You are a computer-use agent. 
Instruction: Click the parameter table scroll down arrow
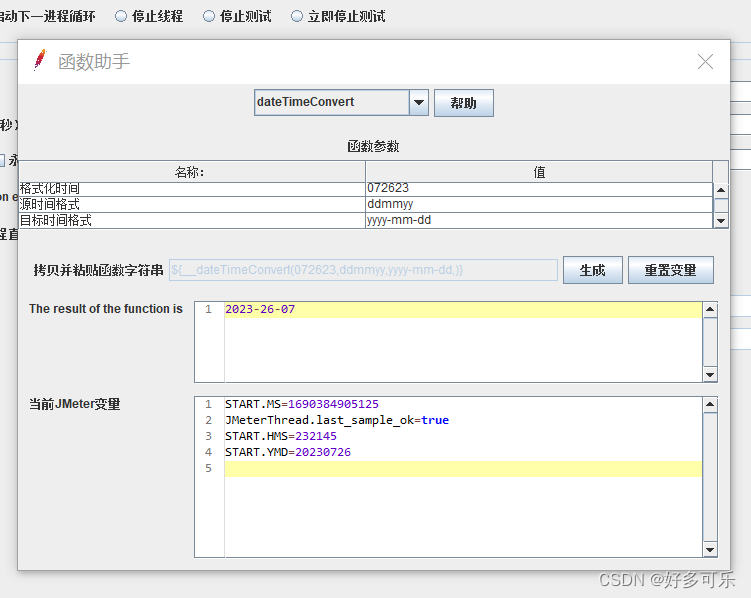coord(721,221)
